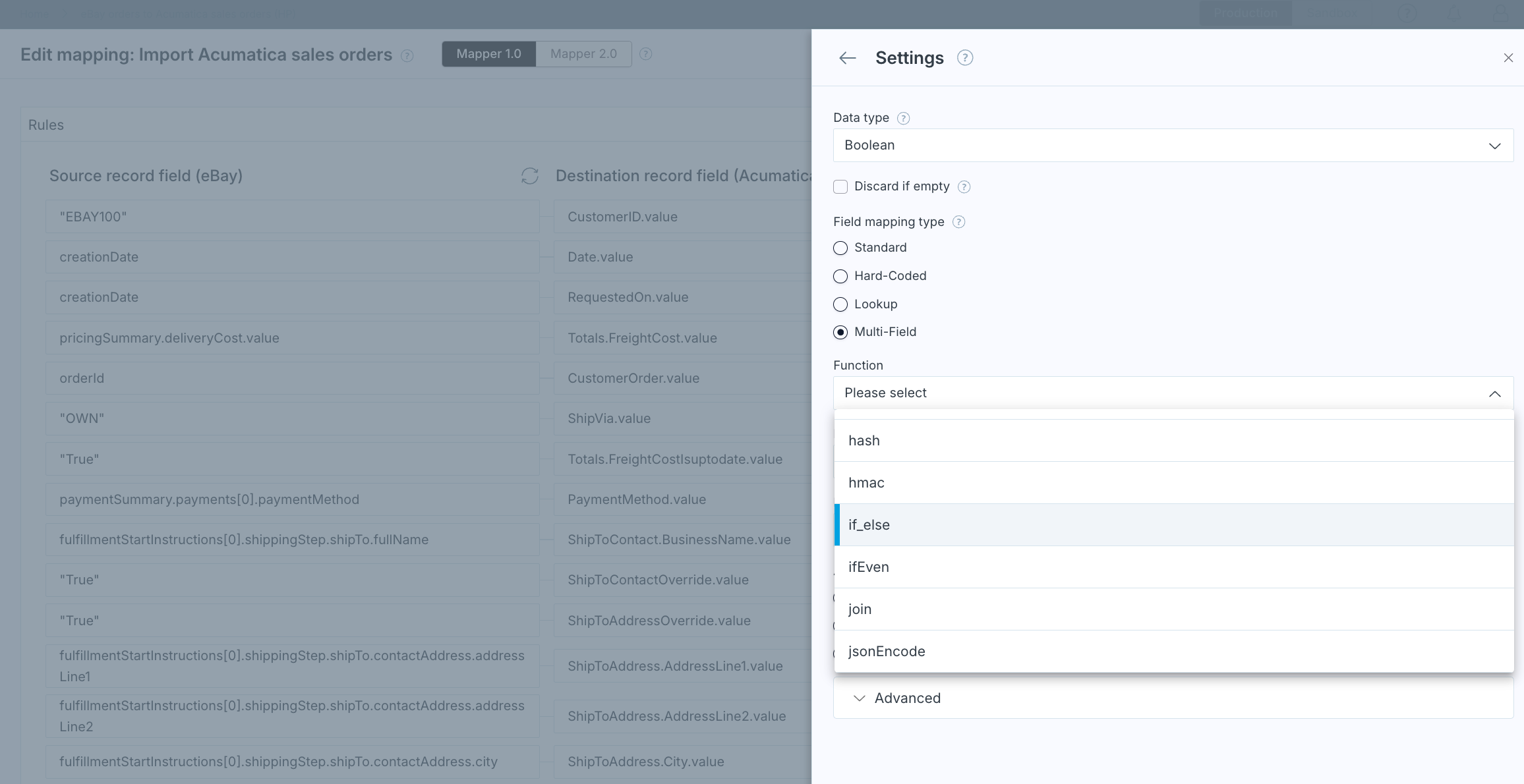Image resolution: width=1524 pixels, height=784 pixels.
Task: Click ShipToAddress.City.value destination field
Action: pyautogui.click(x=683, y=762)
